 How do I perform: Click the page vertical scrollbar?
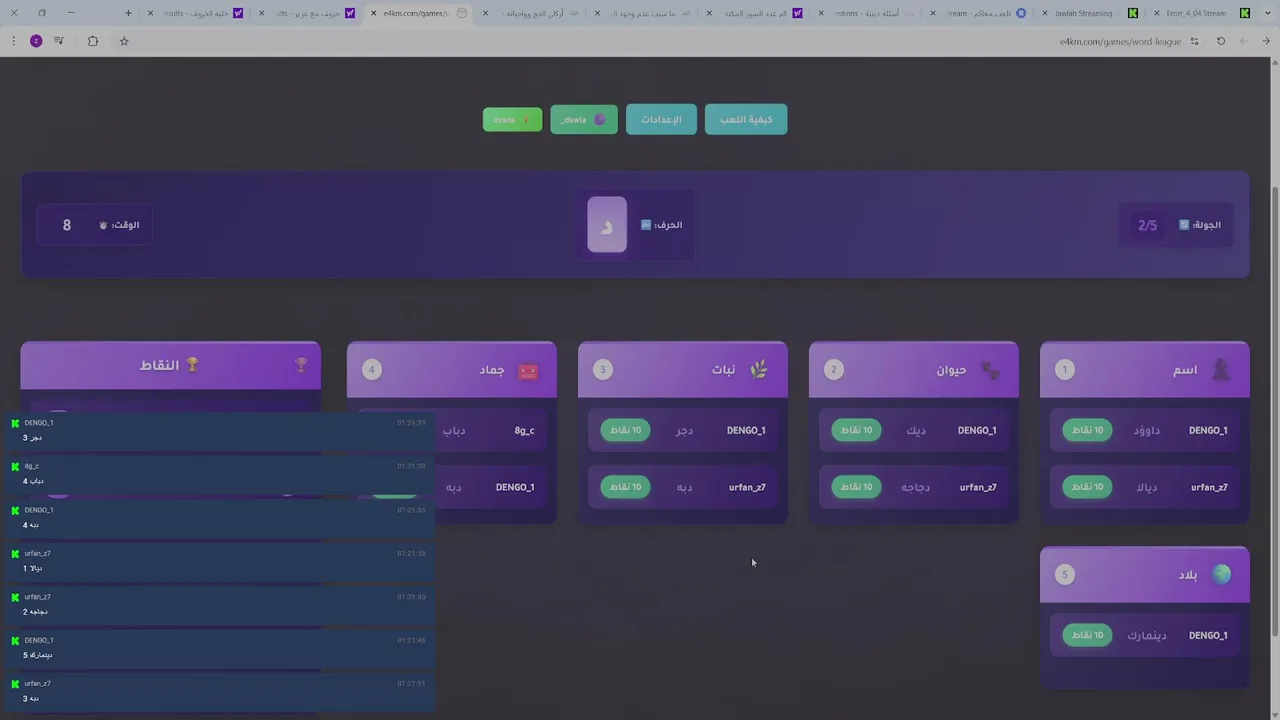[1274, 410]
